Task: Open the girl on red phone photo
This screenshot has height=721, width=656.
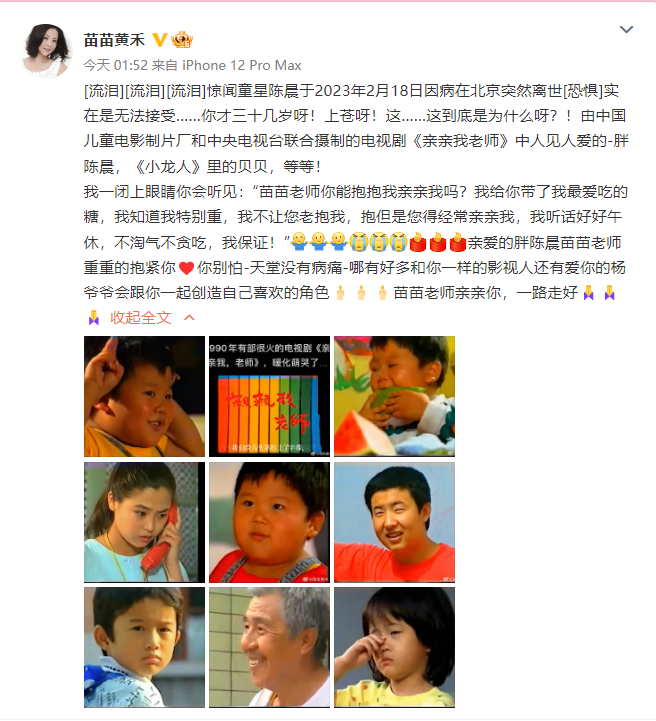Action: point(144,522)
